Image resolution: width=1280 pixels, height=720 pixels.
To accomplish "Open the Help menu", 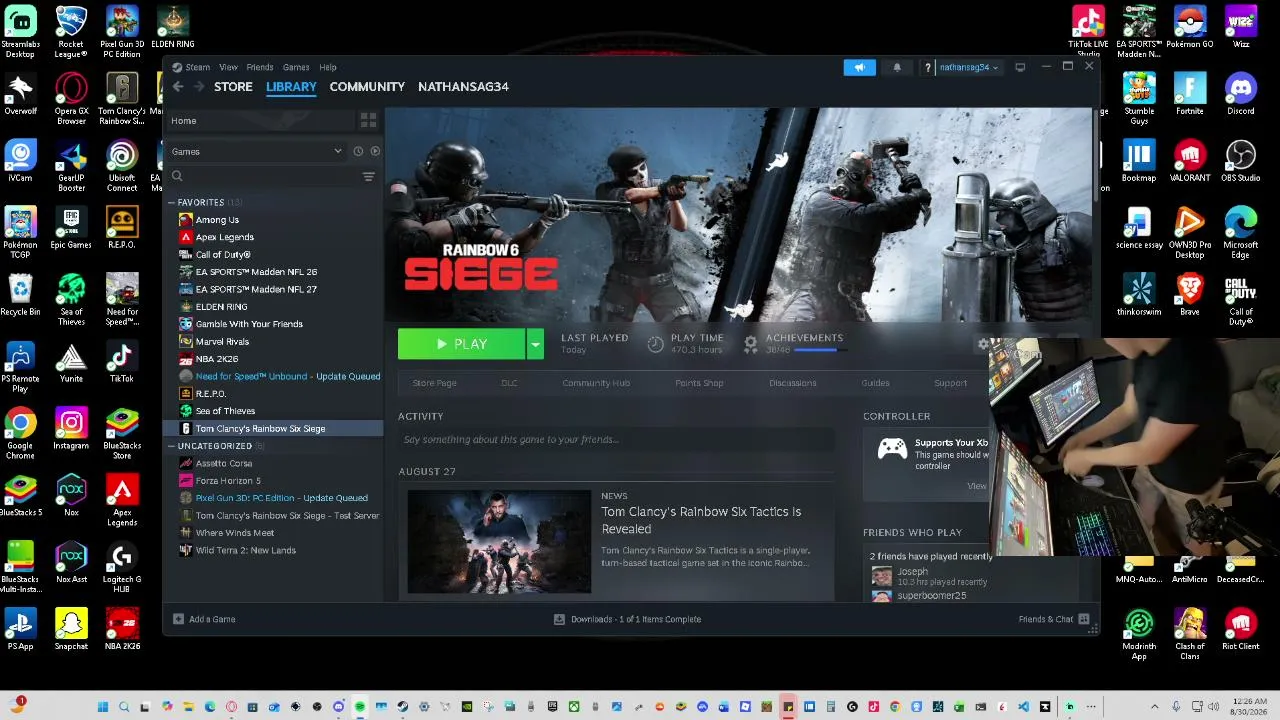I will (x=328, y=67).
